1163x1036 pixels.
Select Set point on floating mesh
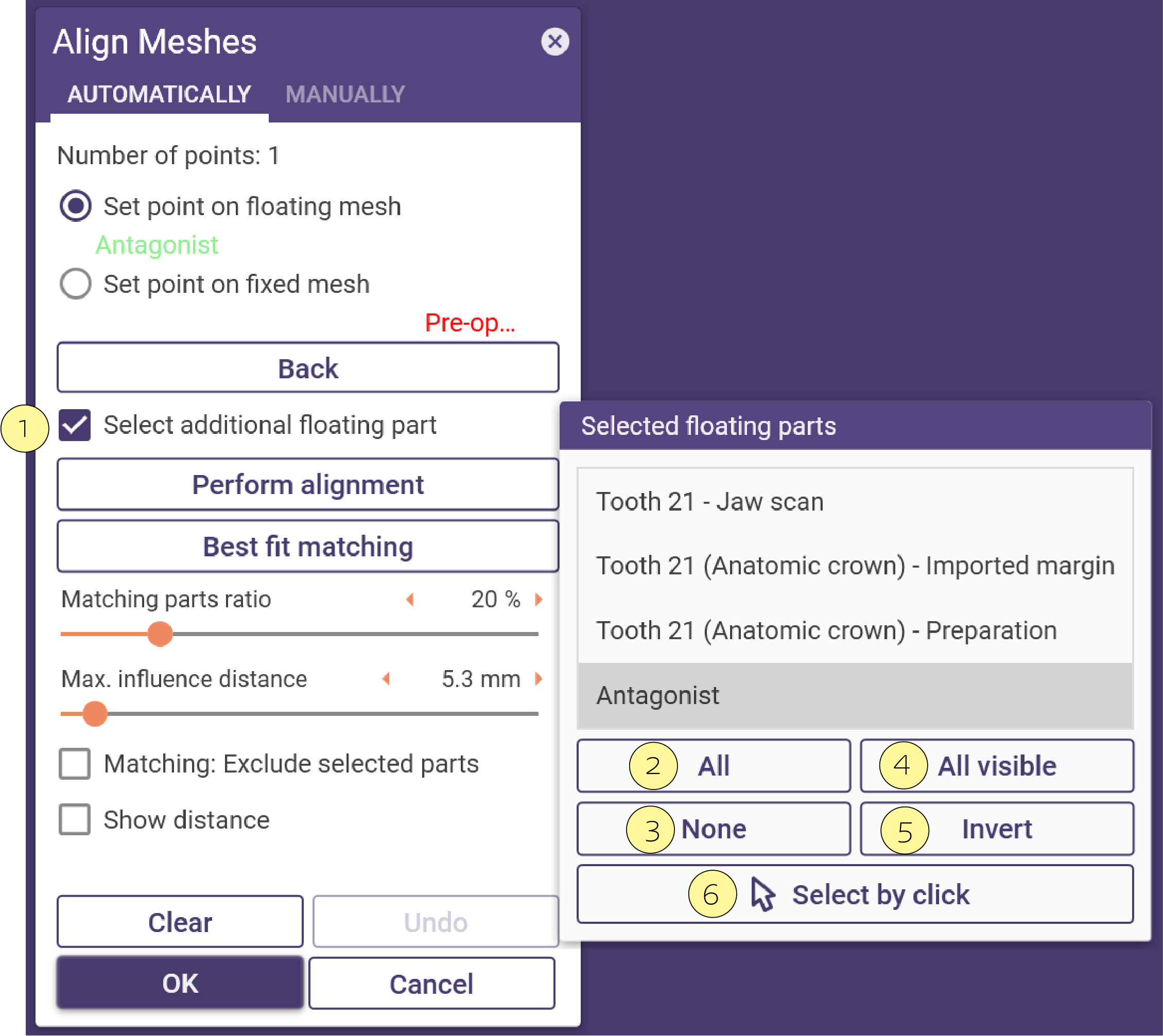(x=75, y=205)
